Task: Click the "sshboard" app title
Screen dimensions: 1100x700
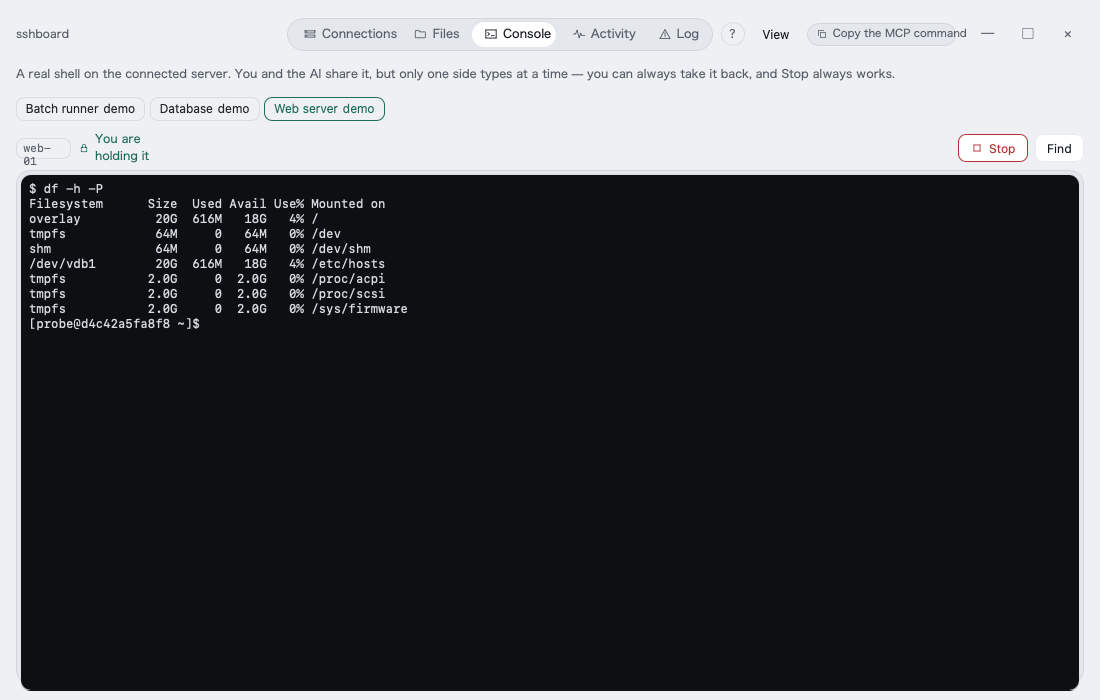Action: 42,34
